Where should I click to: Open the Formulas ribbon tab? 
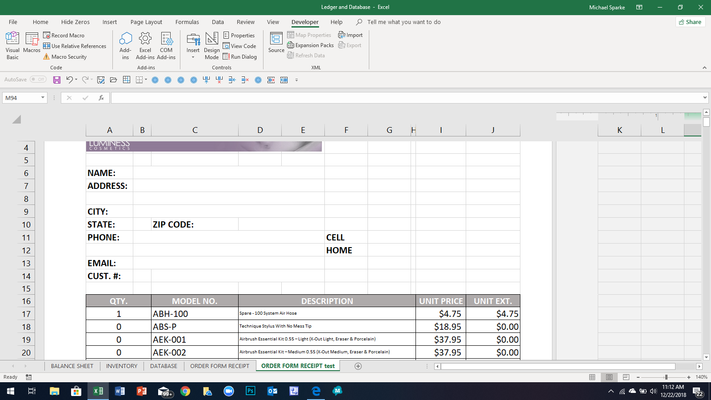[187, 22]
